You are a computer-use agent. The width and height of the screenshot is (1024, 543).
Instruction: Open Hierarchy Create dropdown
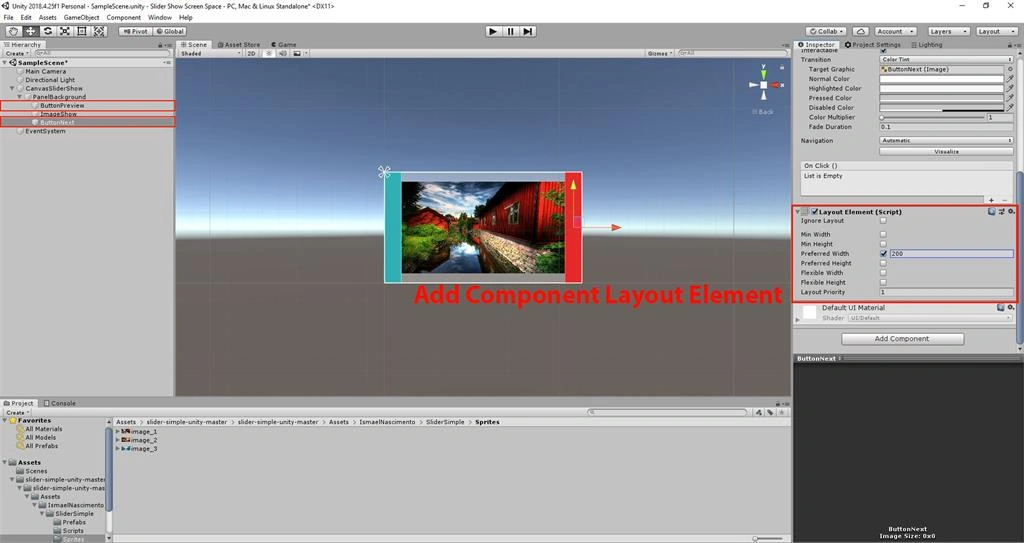pos(16,54)
